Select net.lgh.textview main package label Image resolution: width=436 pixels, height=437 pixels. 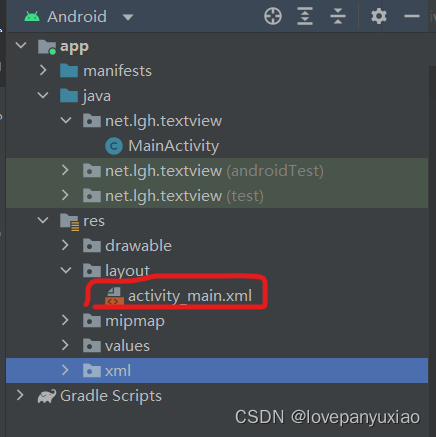coord(163,121)
